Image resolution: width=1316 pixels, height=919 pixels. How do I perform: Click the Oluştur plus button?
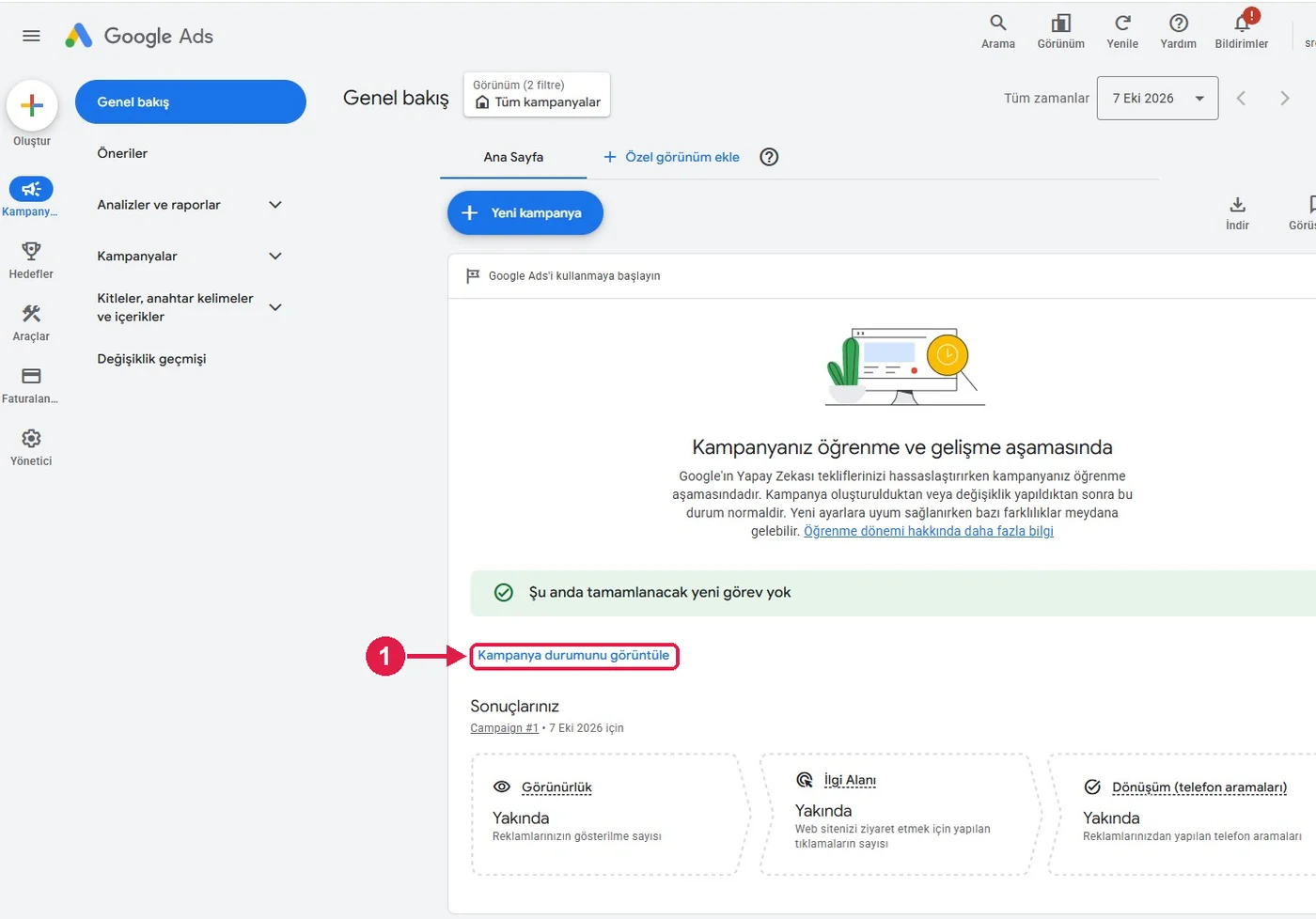click(x=32, y=105)
